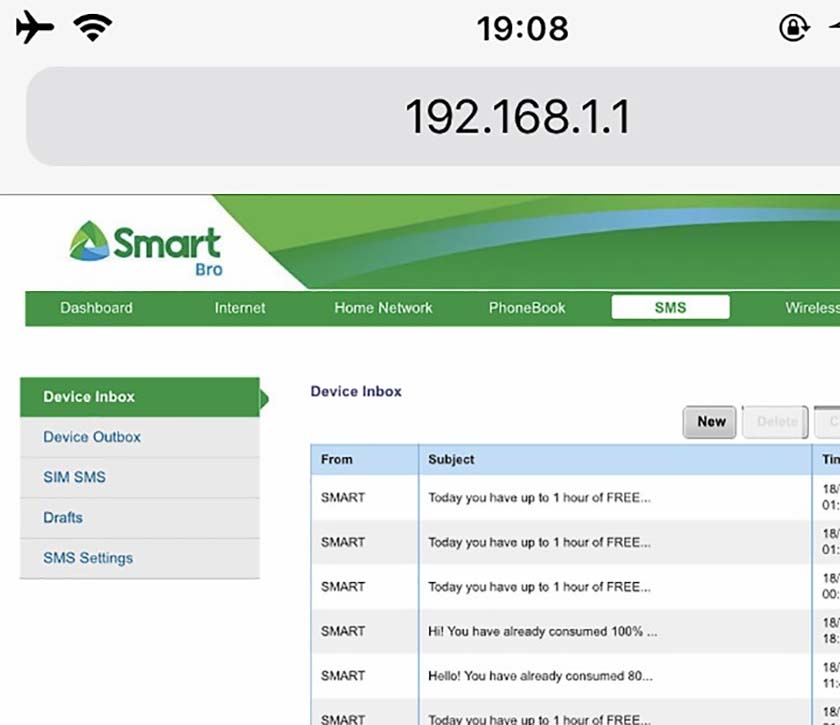The image size is (840, 725).
Task: Open Device Outbox in the sidebar
Action: pos(140,437)
